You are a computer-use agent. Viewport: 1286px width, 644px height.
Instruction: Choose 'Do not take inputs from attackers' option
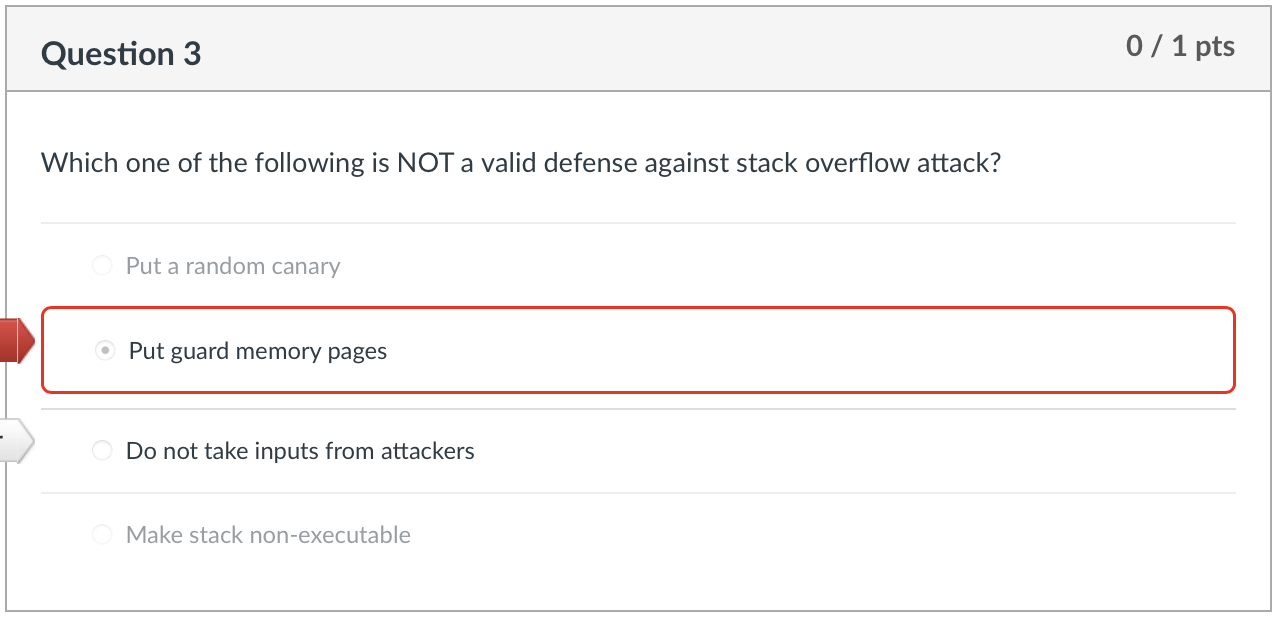102,450
